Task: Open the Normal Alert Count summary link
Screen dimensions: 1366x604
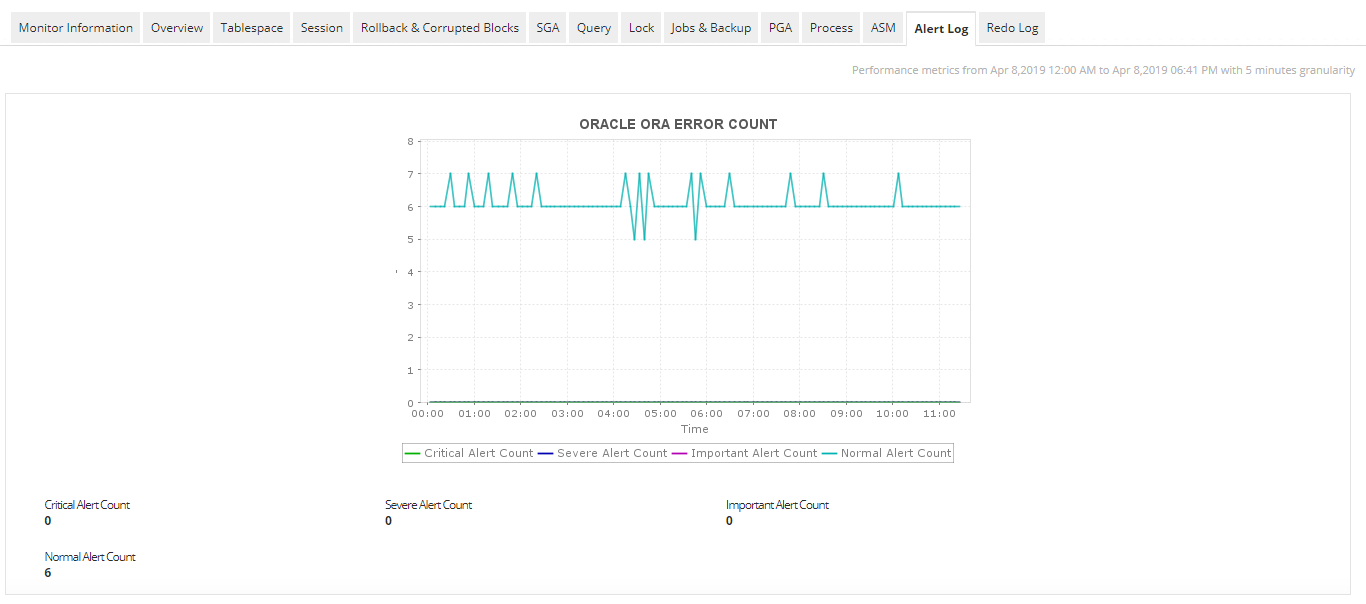Action: 90,556
